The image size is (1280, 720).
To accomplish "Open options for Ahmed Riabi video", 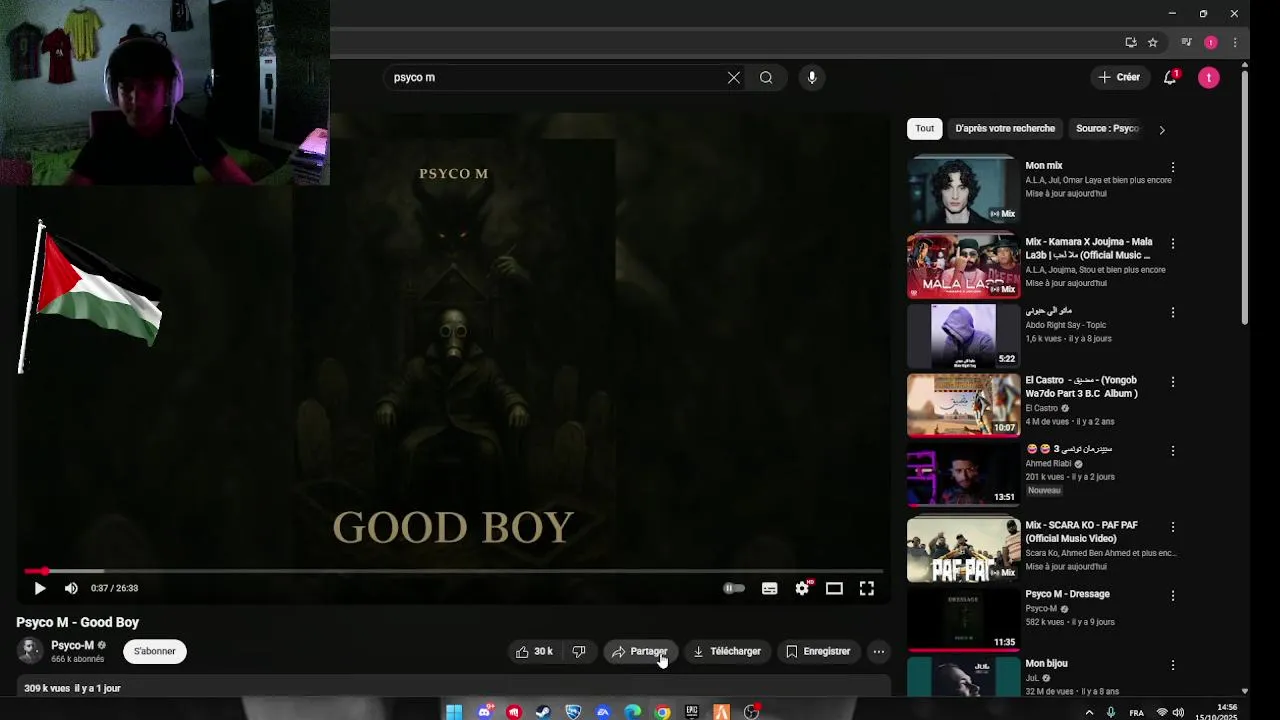I will [1173, 451].
